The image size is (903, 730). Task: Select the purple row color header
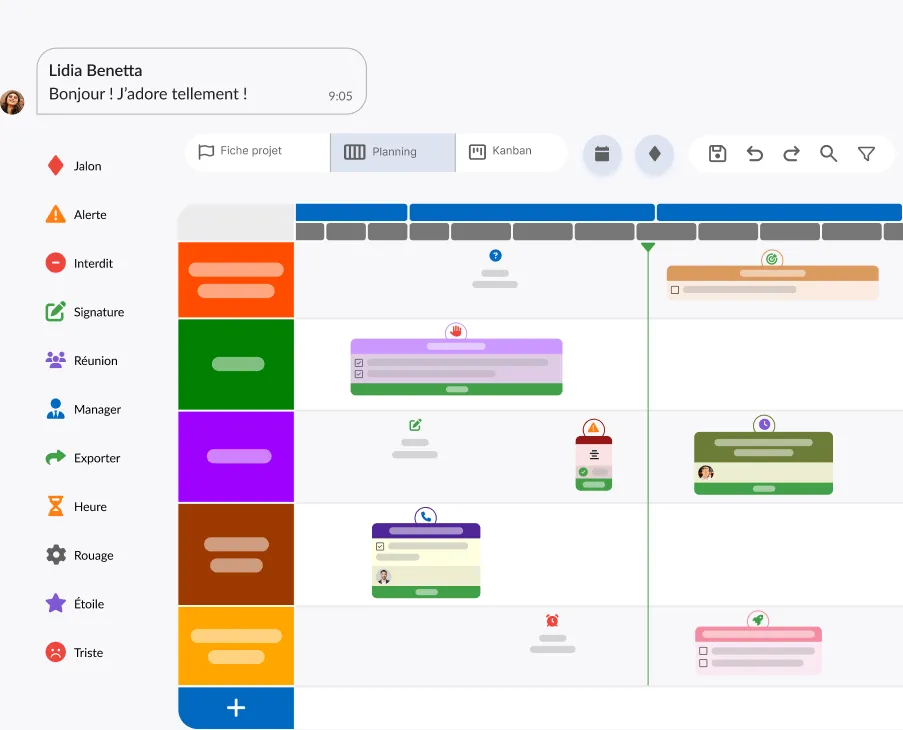point(236,457)
